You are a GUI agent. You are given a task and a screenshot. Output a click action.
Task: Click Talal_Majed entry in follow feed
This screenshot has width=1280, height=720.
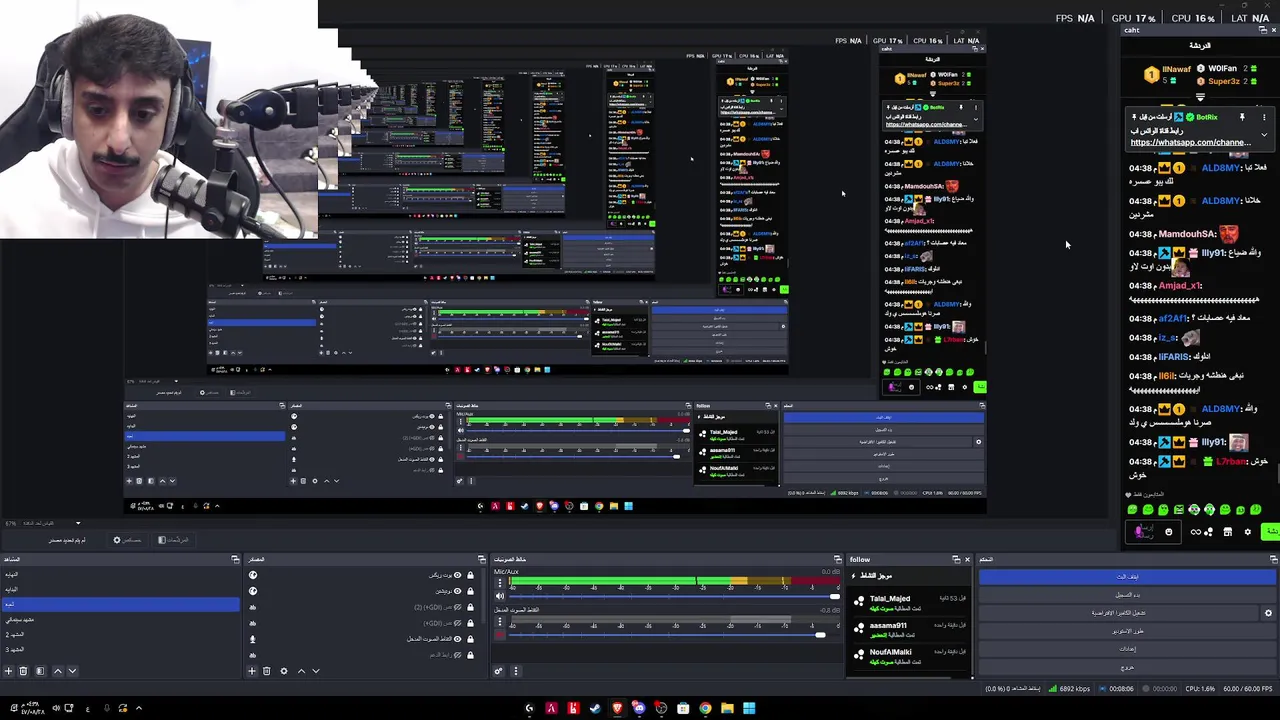pos(910,602)
